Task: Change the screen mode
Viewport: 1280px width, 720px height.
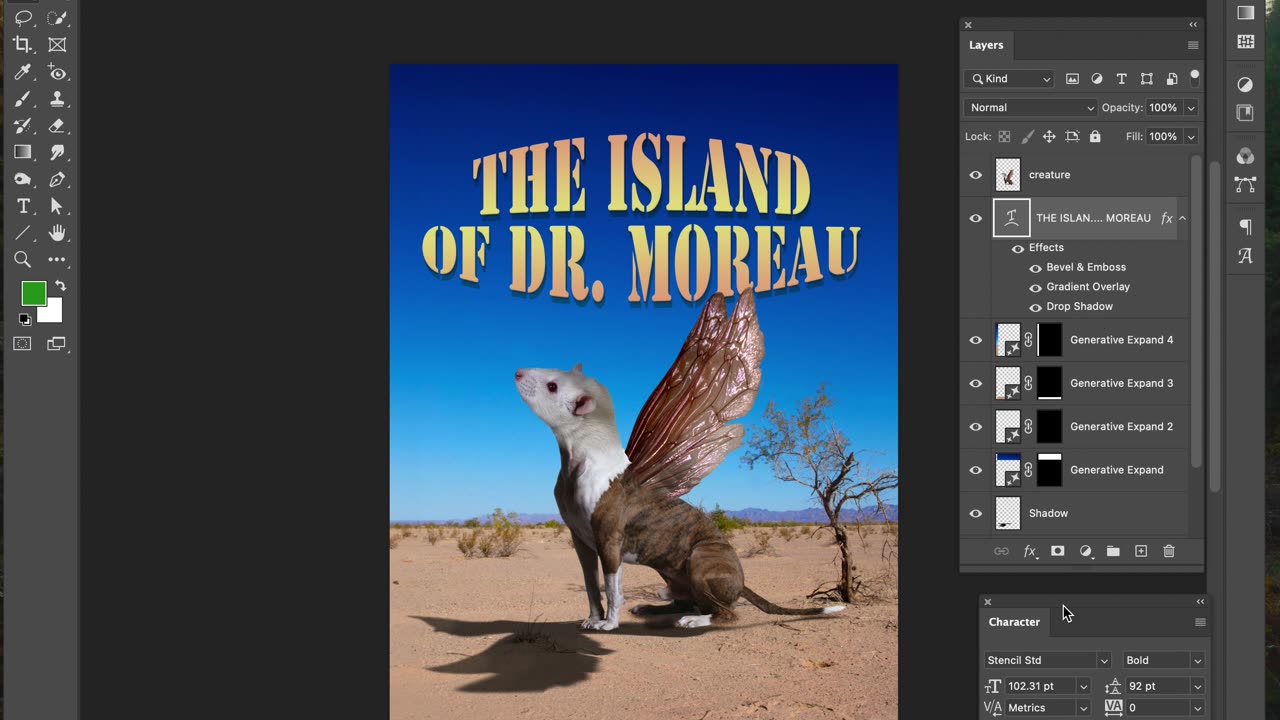Action: (x=57, y=344)
